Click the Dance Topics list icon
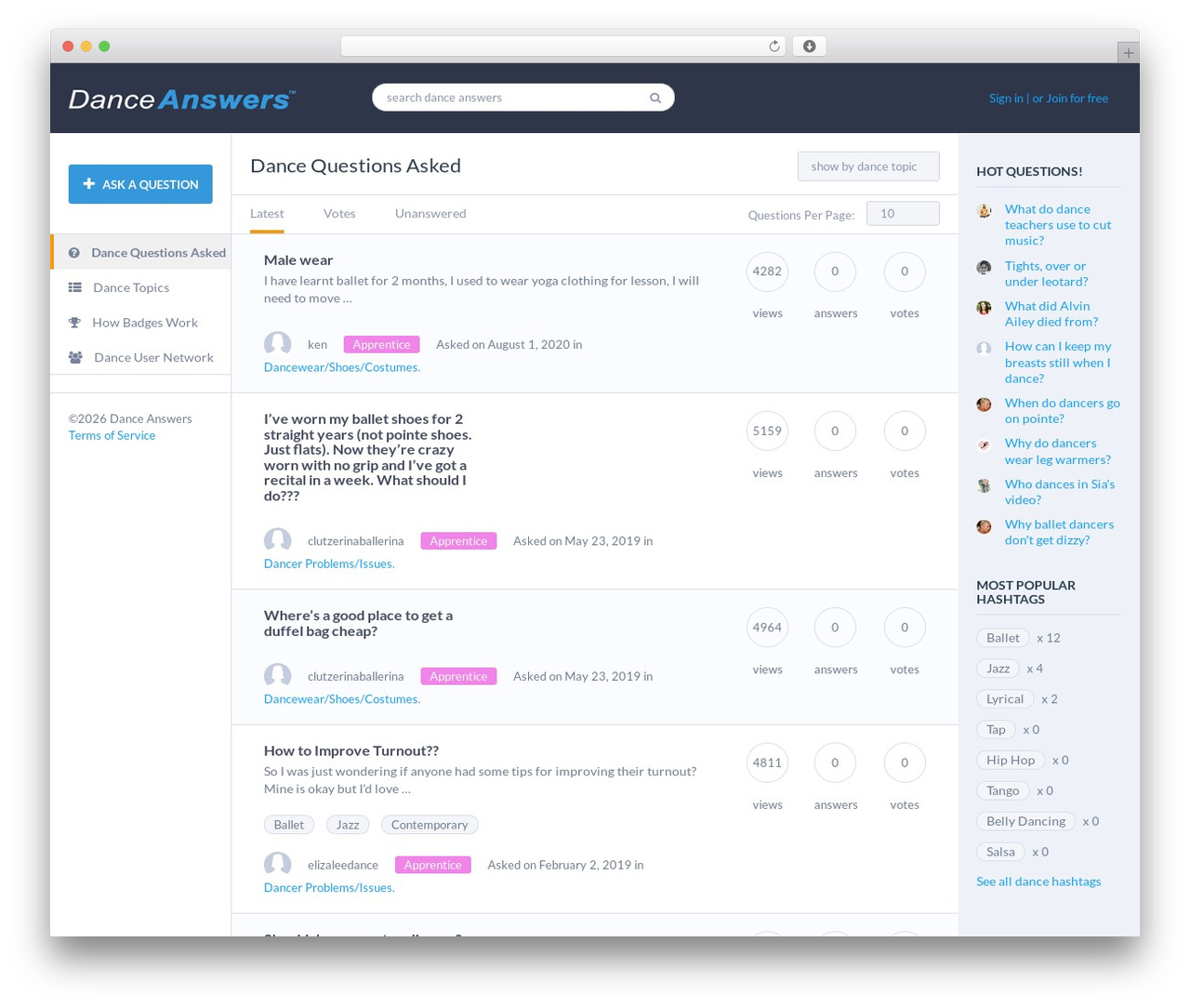Viewport: 1190px width, 1008px height. click(75, 287)
